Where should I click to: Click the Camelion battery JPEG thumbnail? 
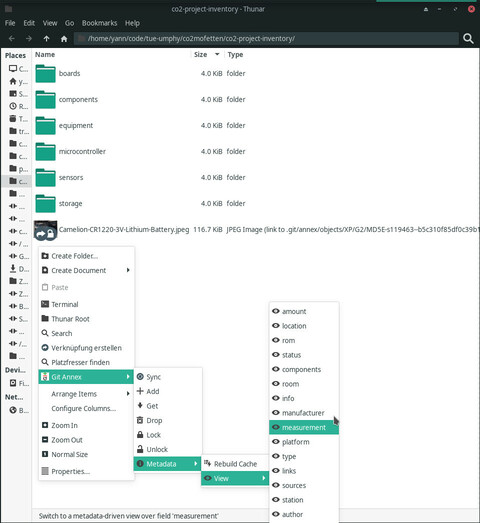[x=45, y=230]
